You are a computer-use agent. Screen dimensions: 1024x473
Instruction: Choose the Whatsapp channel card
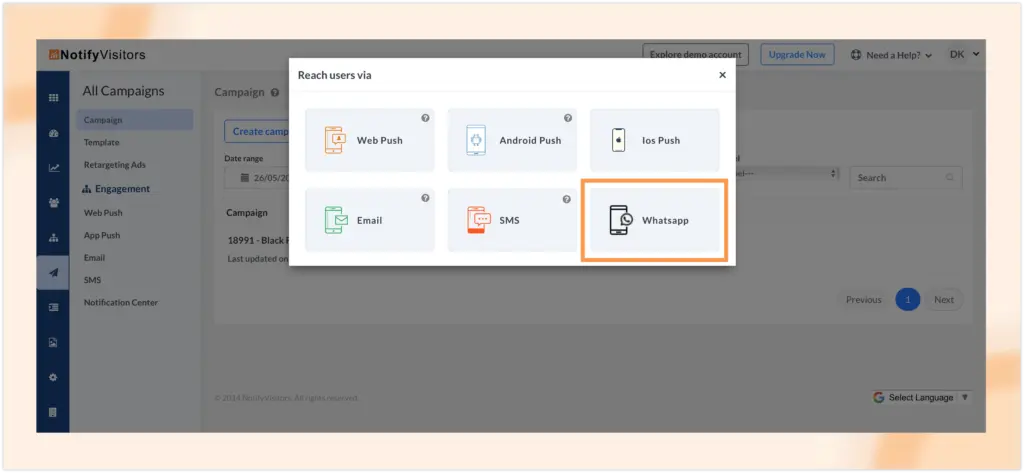(x=654, y=220)
